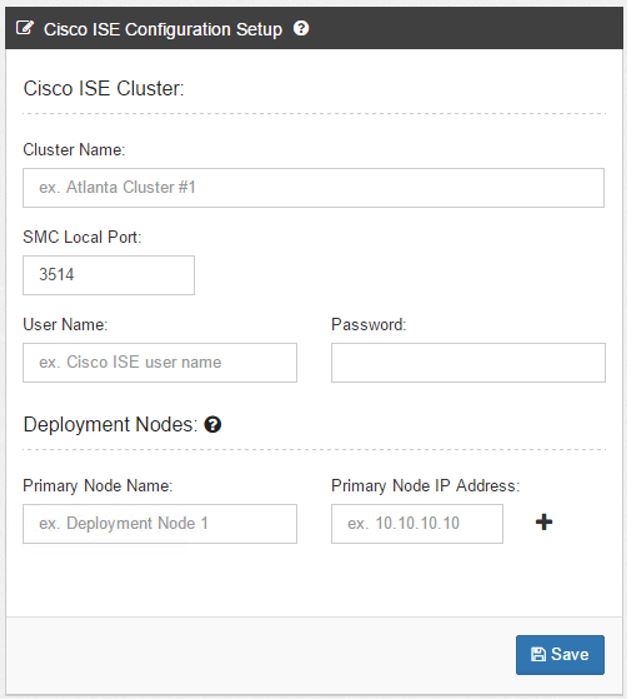Select the SMC Local Port field

(x=109, y=275)
